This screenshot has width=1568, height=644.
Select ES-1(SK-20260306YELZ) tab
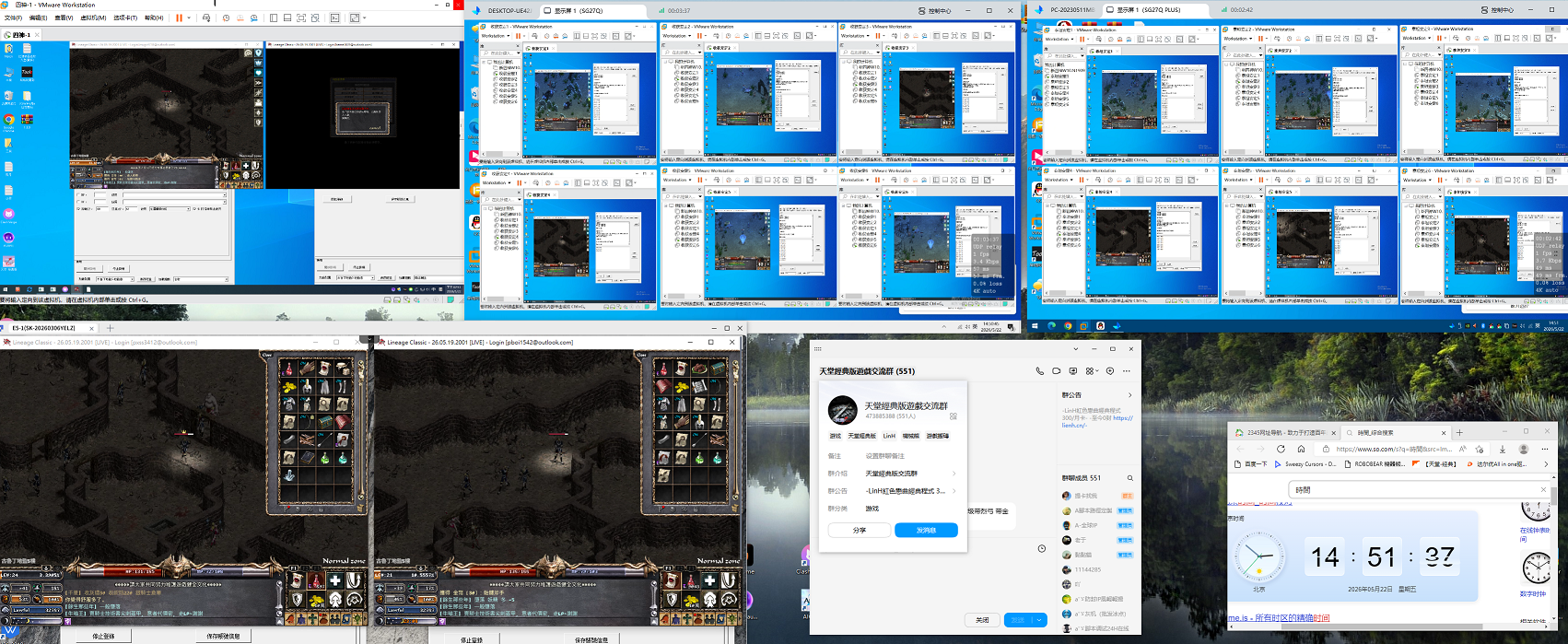tap(48, 327)
